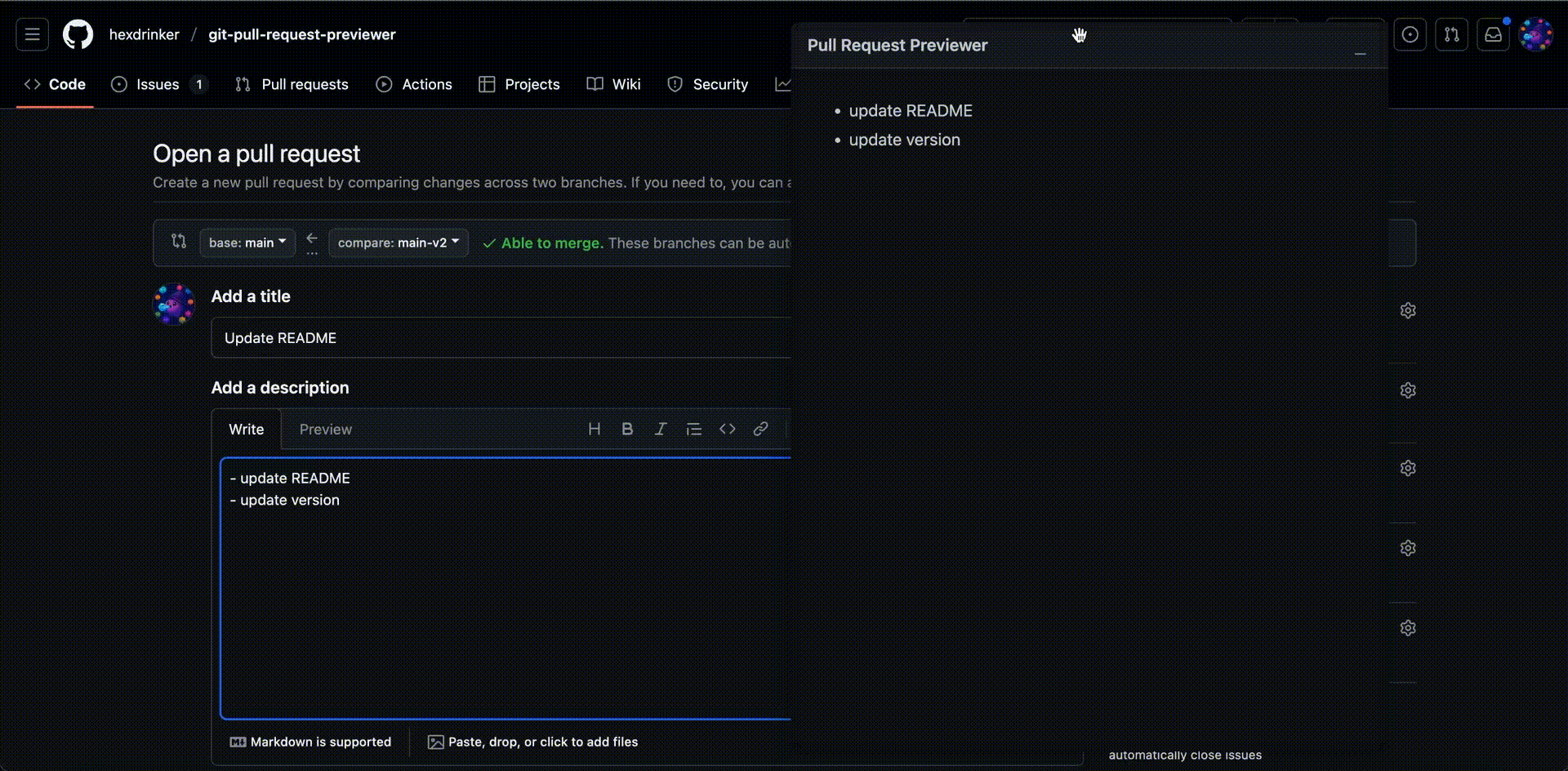The height and width of the screenshot is (771, 1568).
Task: Go to GitHub home via Octocat logo
Action: [78, 34]
